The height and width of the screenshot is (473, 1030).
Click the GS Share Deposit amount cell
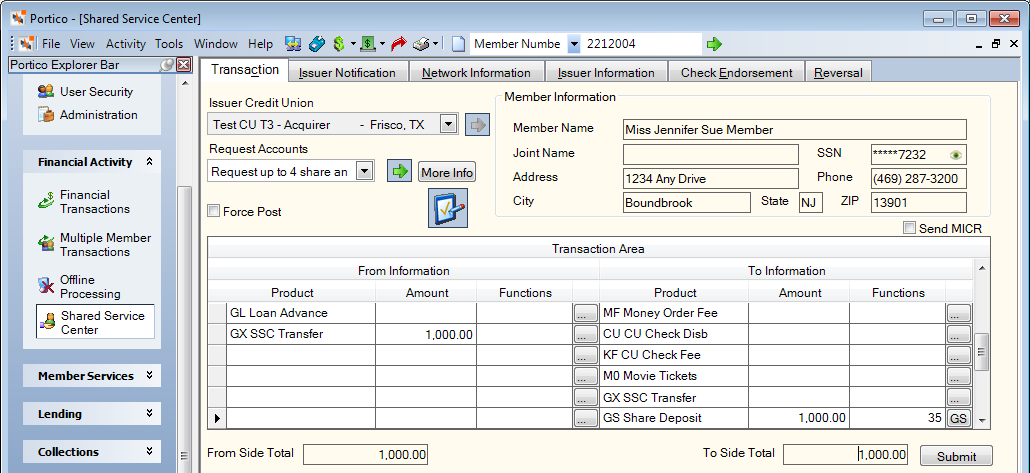click(798, 418)
